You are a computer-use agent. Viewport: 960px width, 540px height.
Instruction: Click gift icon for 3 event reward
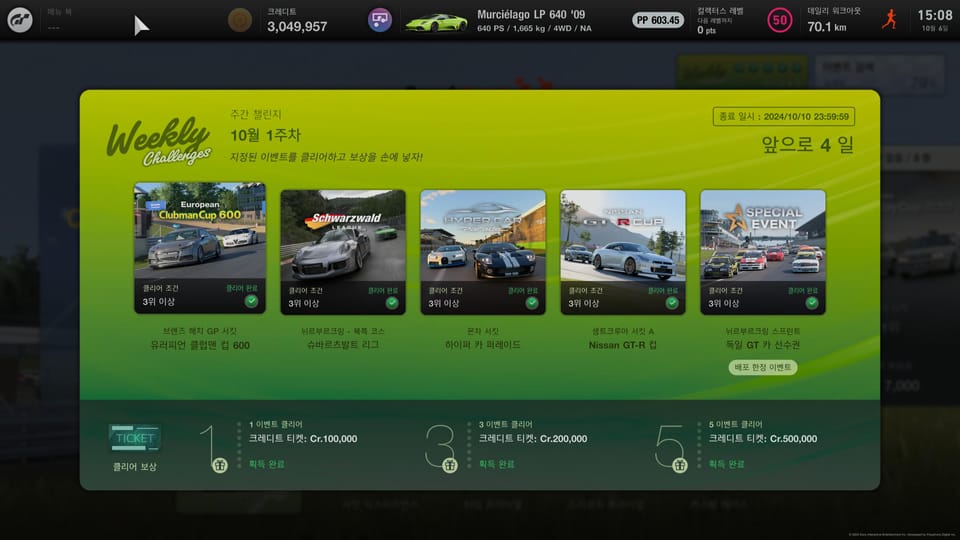click(450, 465)
